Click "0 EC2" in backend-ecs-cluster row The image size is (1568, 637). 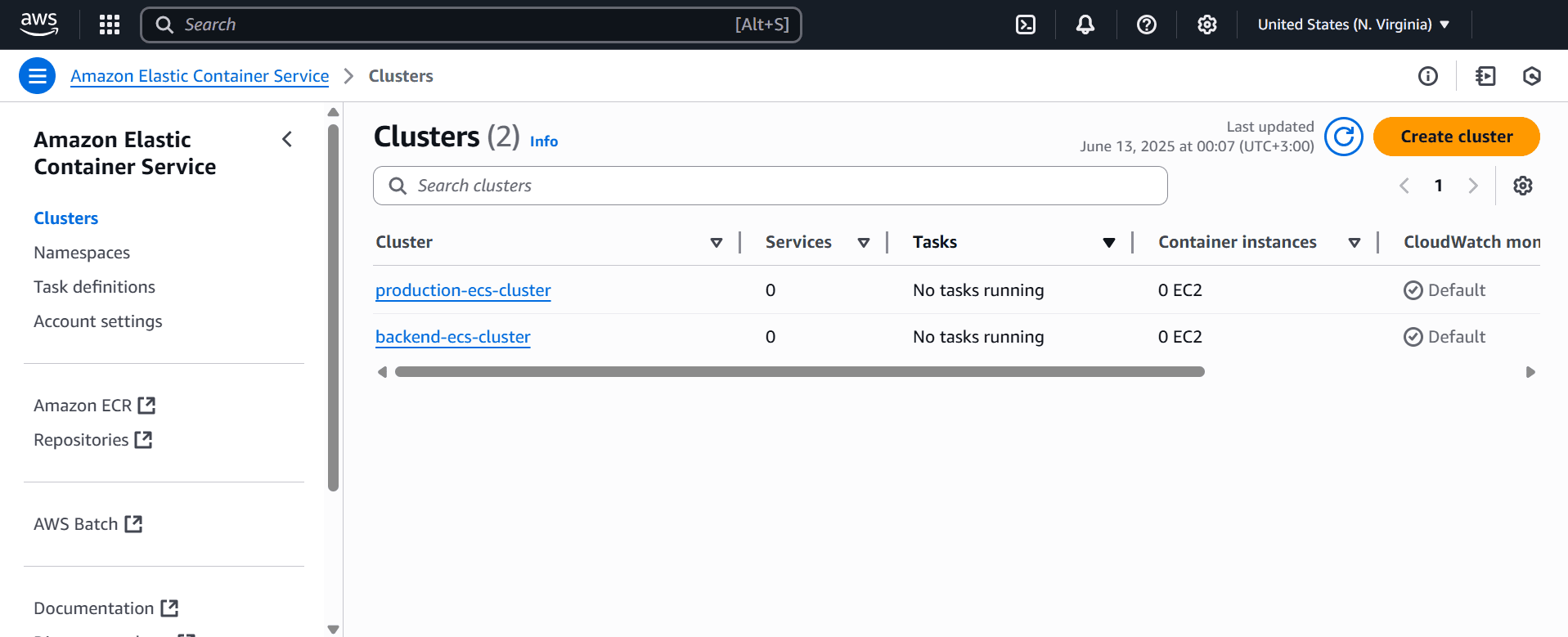(x=1180, y=337)
